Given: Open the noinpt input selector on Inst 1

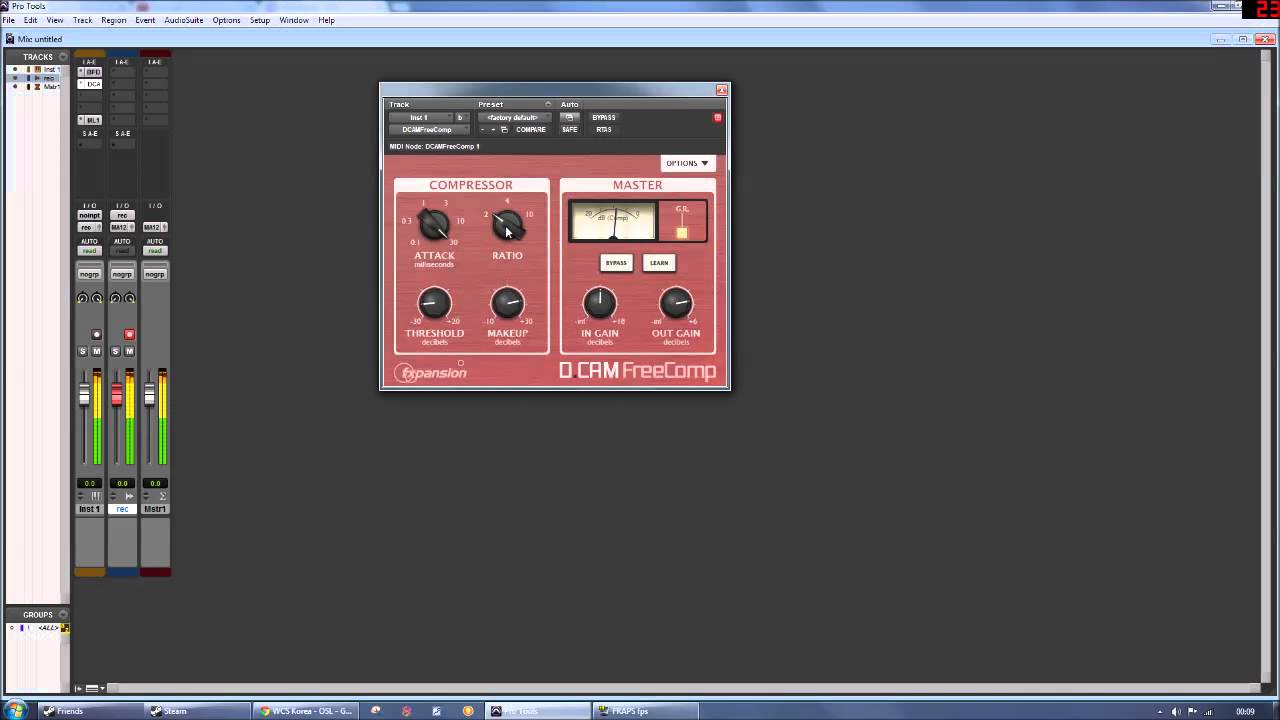Looking at the screenshot, I should coord(90,216).
